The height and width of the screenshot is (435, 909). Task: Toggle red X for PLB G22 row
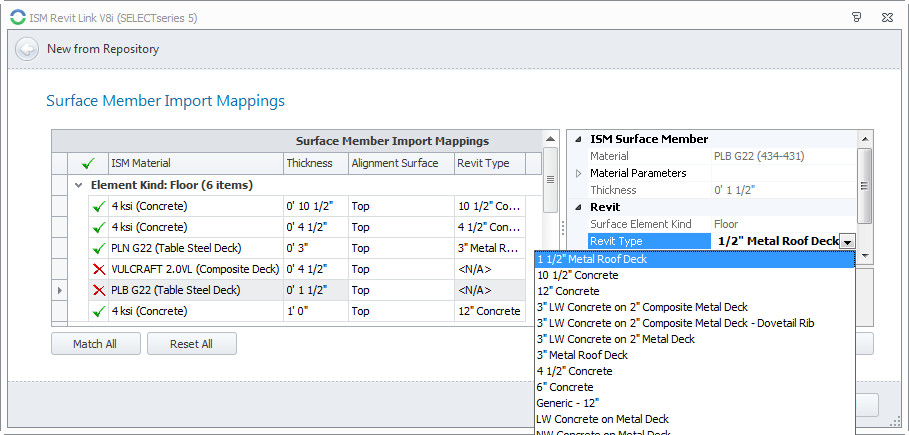[x=99, y=290]
